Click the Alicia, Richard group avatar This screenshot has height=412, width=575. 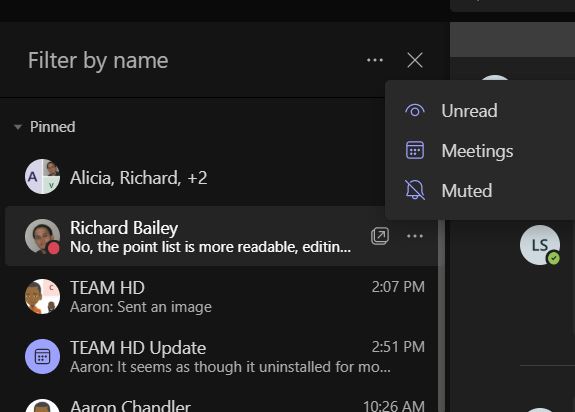pyautogui.click(x=42, y=177)
